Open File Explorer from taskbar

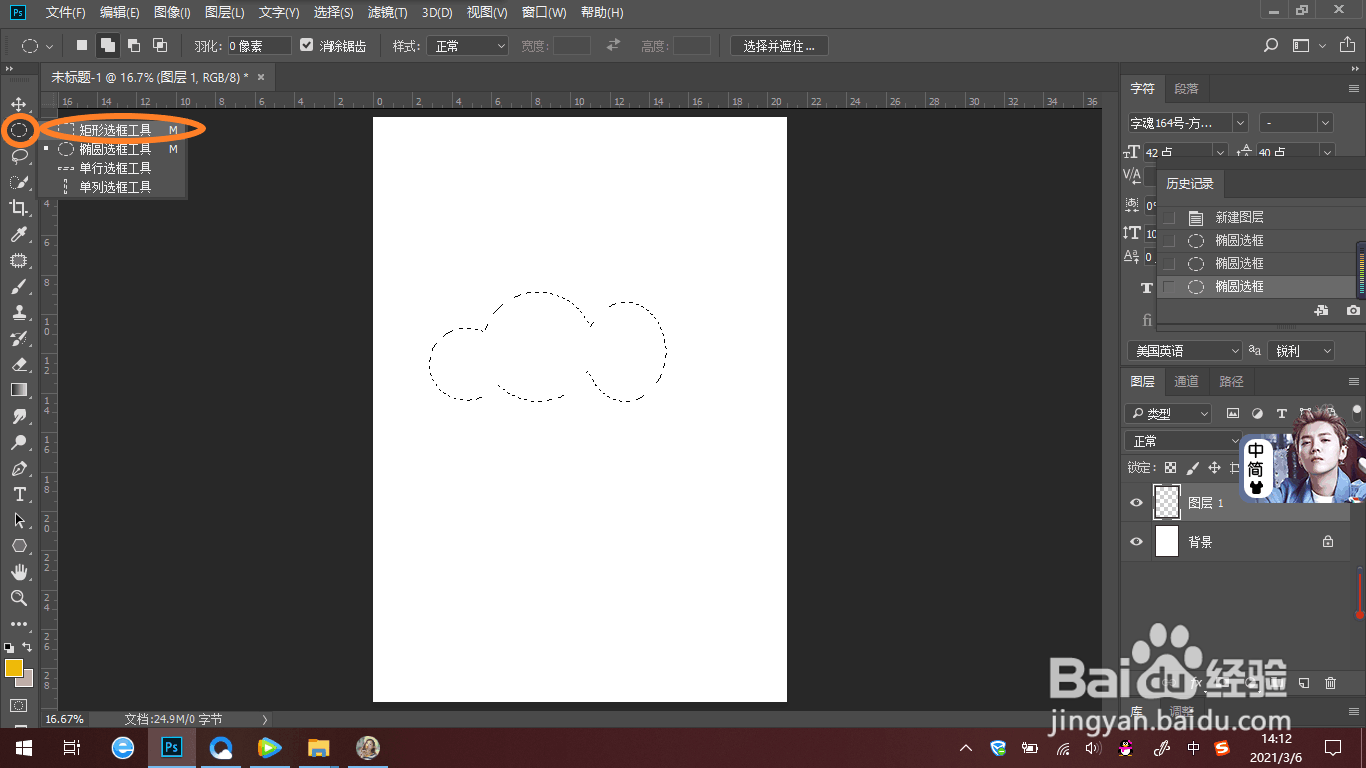319,747
